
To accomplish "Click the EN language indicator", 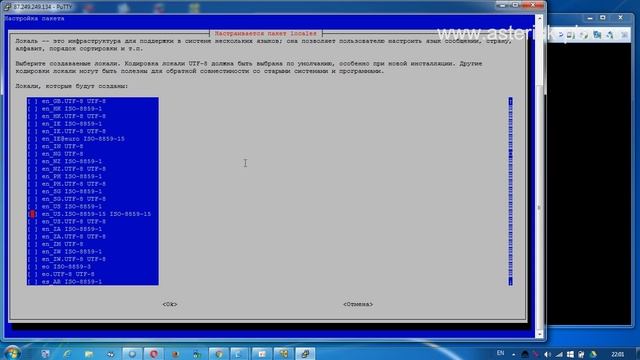I will click(500, 353).
